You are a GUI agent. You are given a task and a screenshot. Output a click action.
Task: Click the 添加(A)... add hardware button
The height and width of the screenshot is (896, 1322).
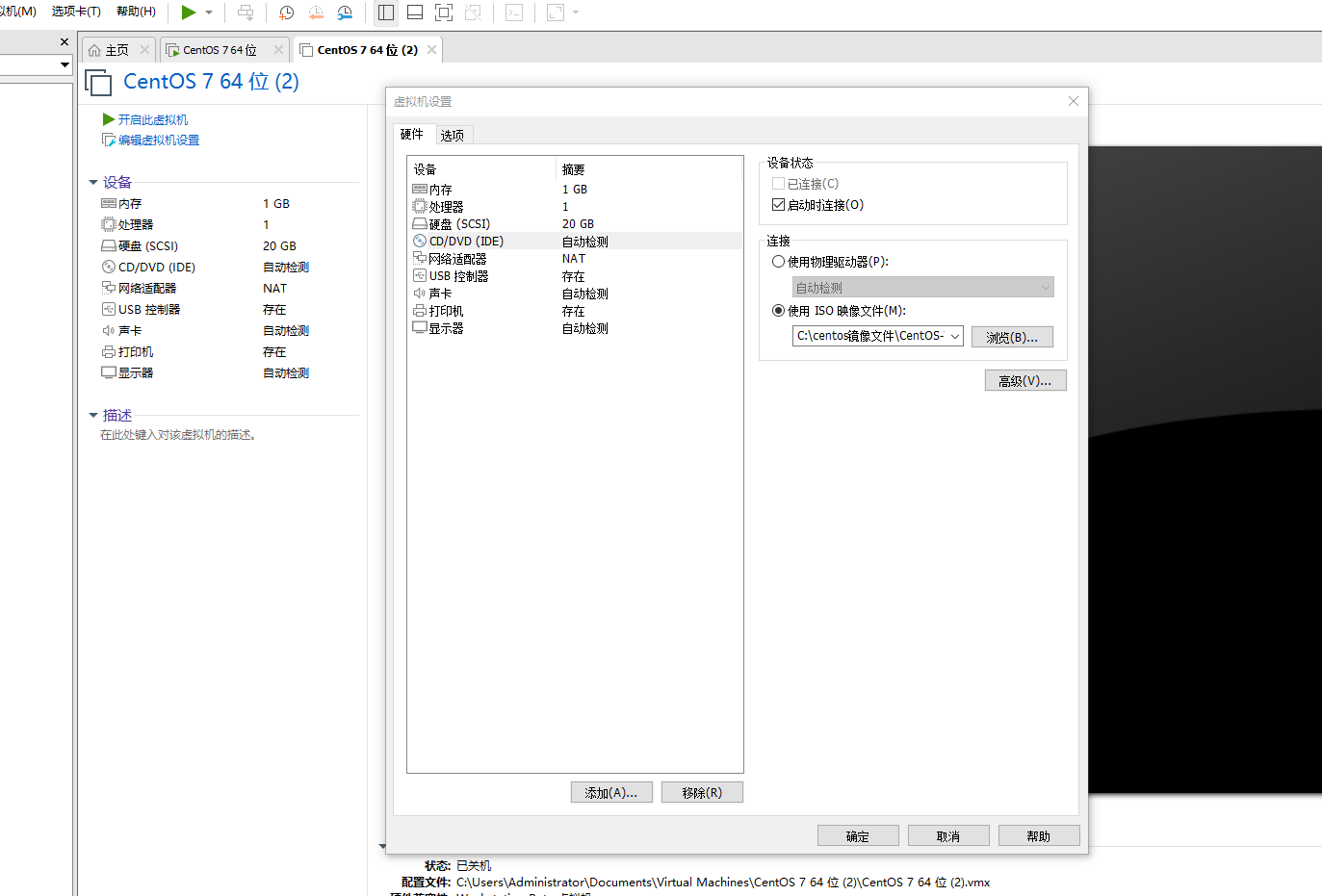(x=611, y=793)
